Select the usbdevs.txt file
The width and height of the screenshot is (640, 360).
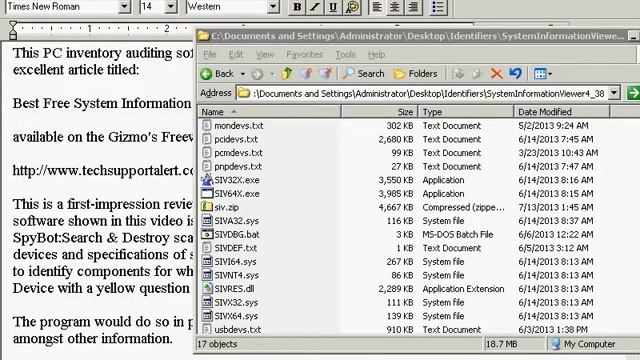point(238,329)
